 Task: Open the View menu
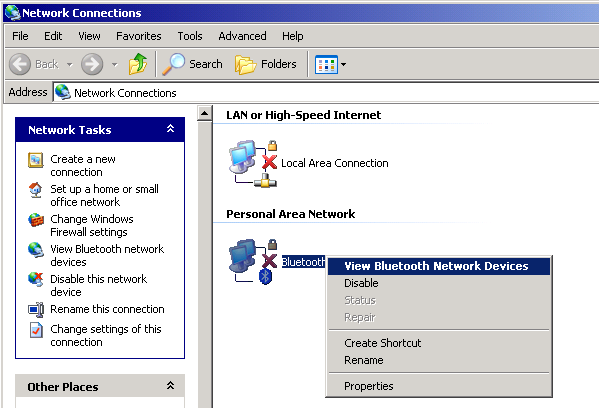(89, 36)
